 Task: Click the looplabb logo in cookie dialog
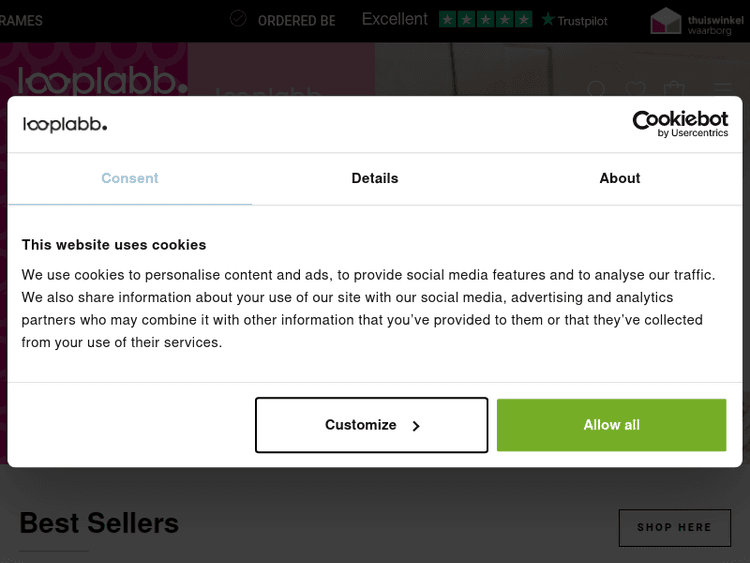[65, 125]
